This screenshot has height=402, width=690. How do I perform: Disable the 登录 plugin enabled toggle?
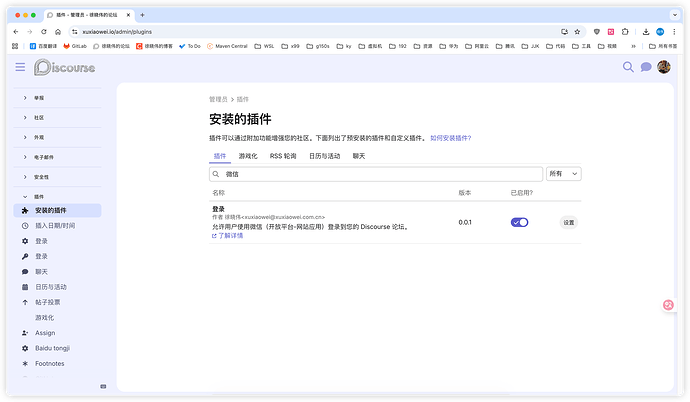click(x=519, y=222)
